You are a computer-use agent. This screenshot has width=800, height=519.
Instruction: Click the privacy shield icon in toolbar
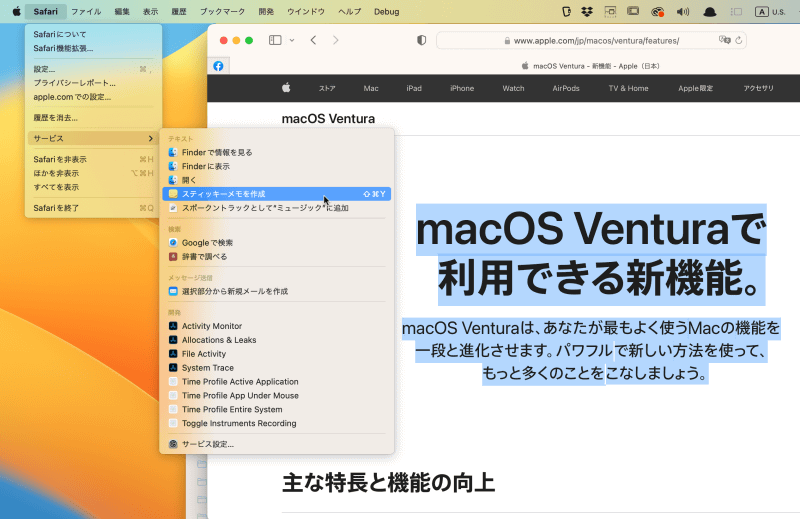click(x=421, y=40)
